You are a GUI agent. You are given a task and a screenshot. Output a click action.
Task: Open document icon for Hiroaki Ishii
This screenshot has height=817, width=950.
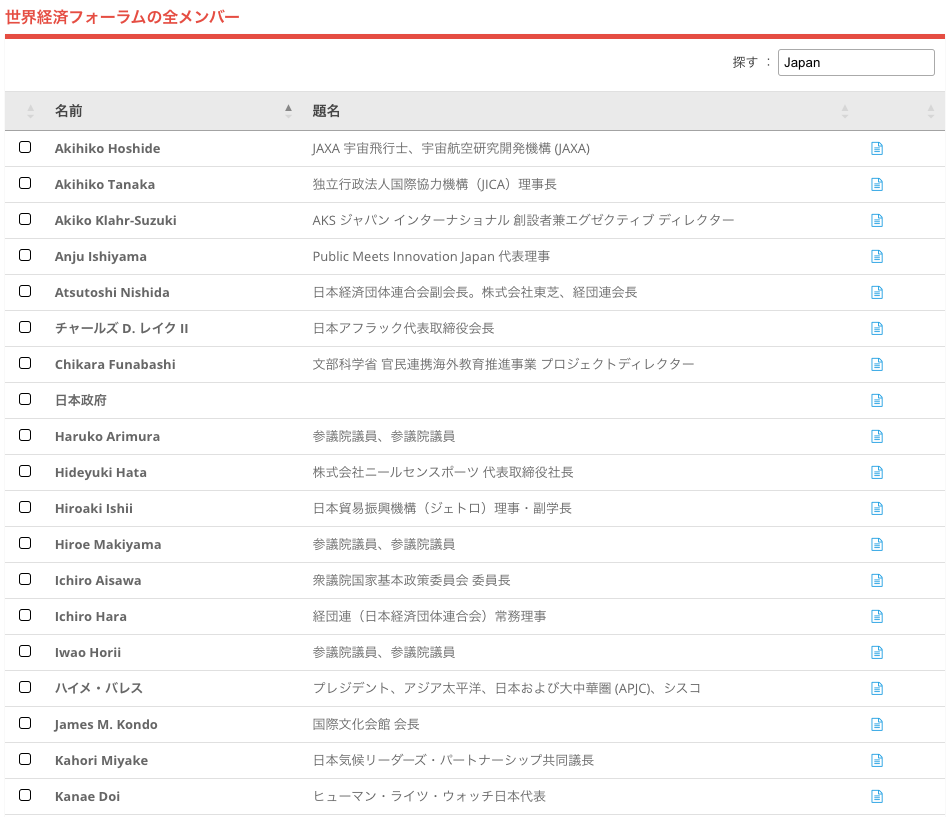(x=877, y=509)
